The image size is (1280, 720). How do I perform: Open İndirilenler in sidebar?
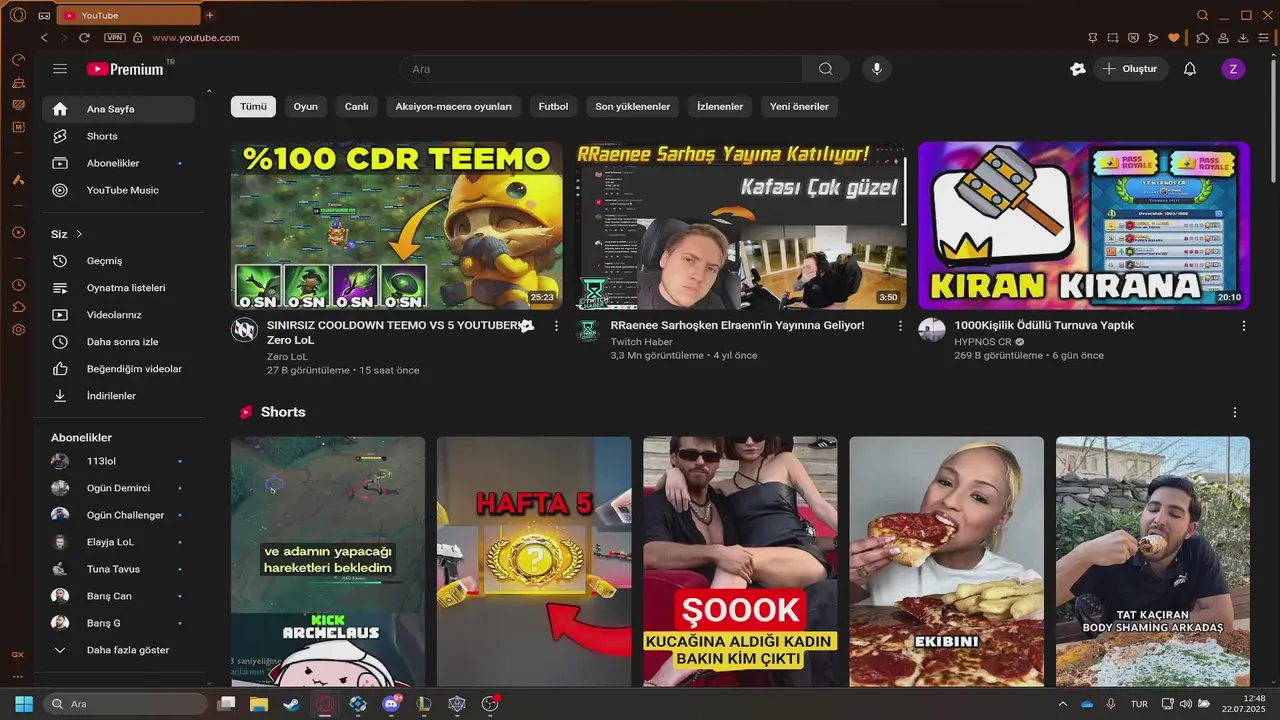click(x=118, y=396)
